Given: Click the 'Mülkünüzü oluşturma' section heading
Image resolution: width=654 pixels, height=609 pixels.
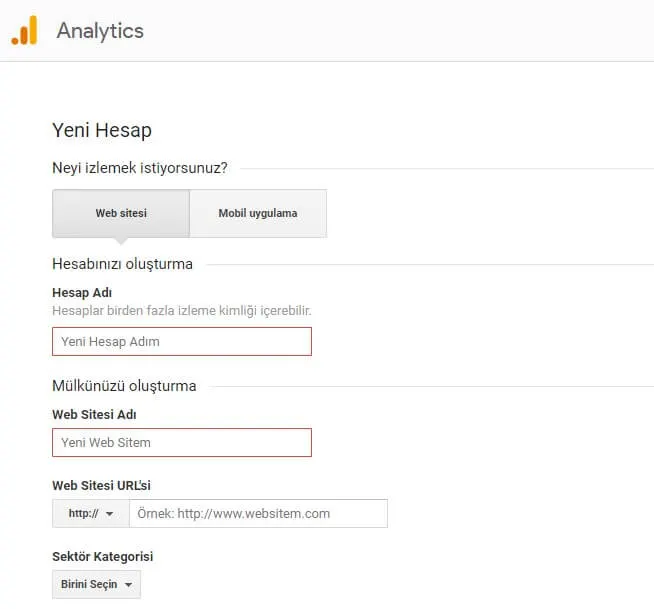Looking at the screenshot, I should pyautogui.click(x=124, y=386).
